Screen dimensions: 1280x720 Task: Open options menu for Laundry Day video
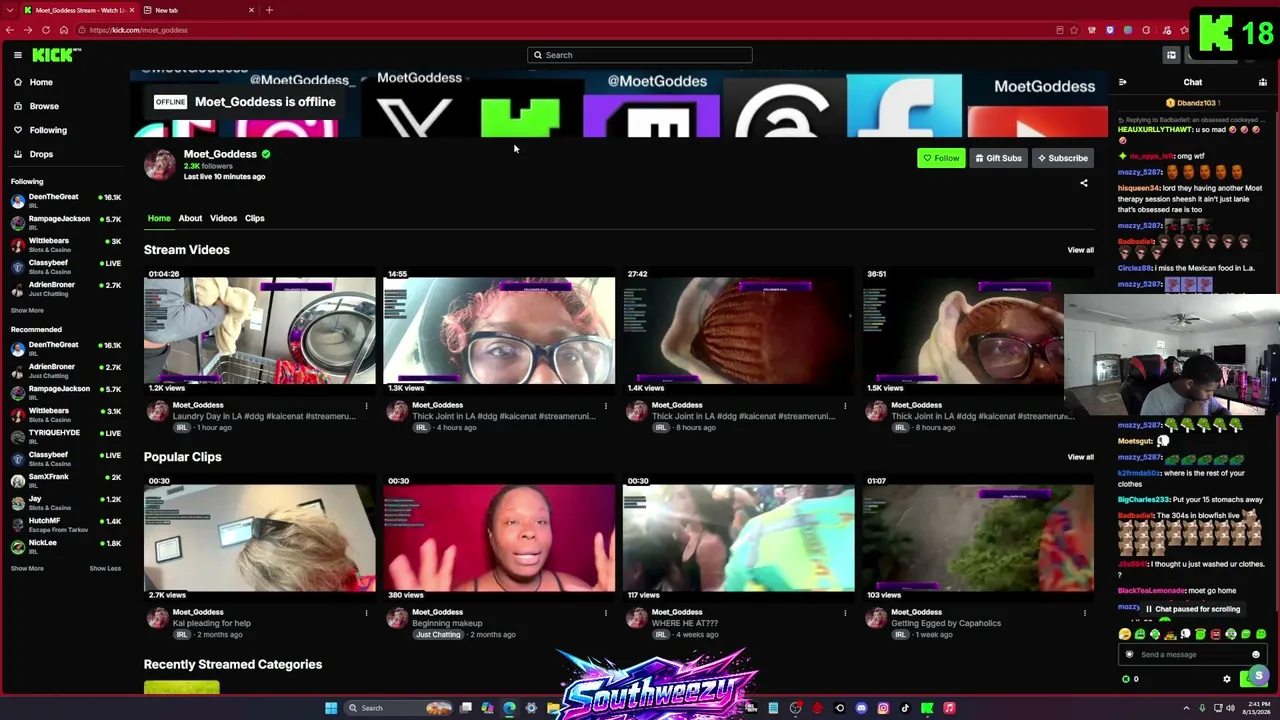point(366,406)
